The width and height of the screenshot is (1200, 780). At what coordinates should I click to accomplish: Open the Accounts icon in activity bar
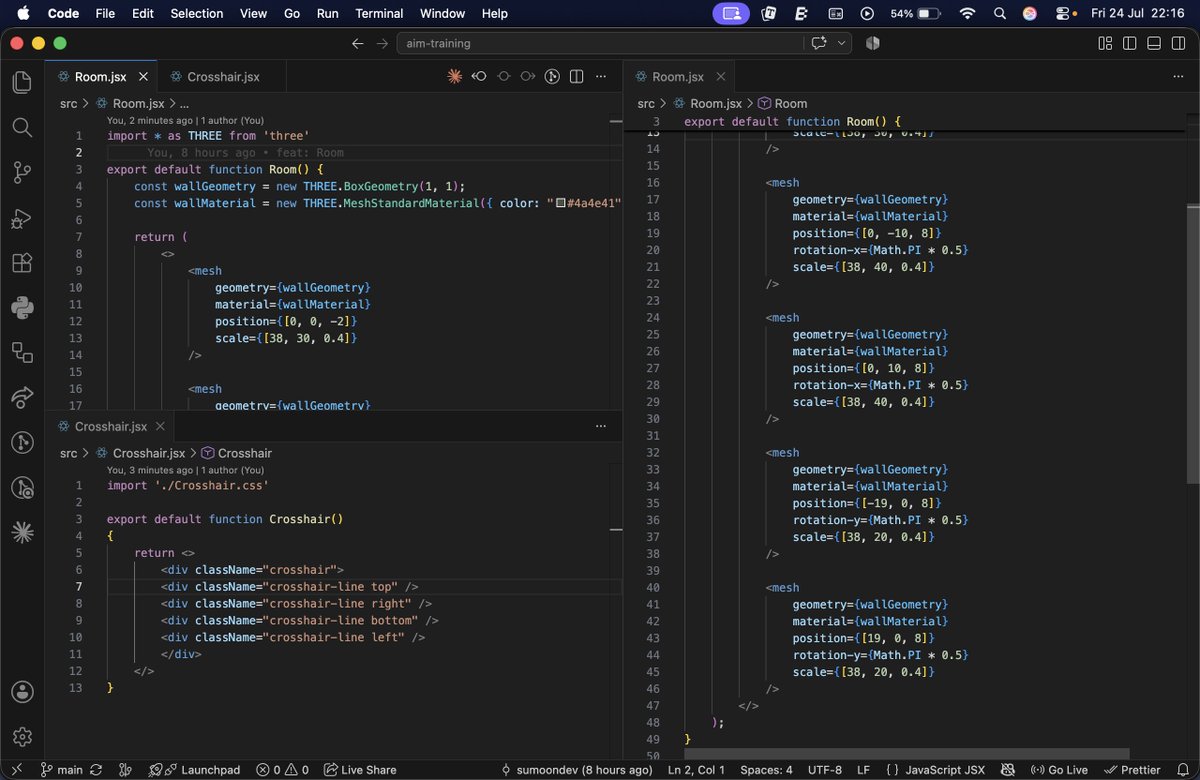coord(22,692)
